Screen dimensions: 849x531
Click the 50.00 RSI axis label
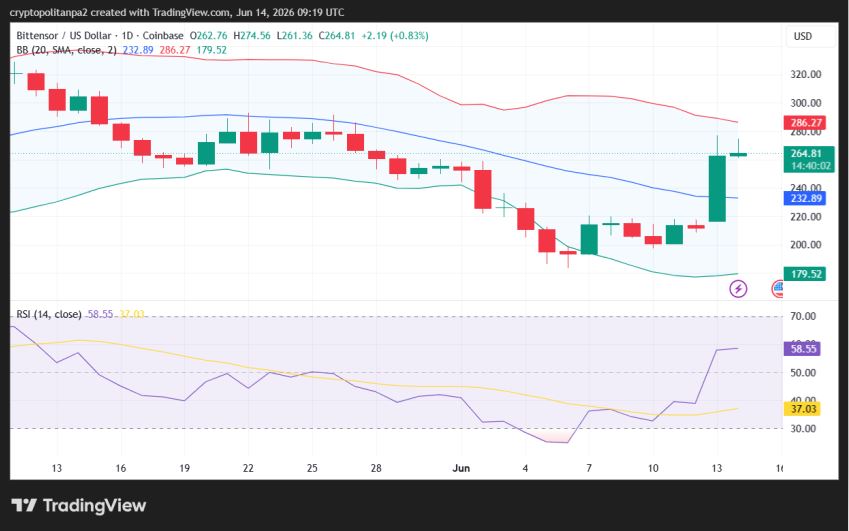pos(803,372)
